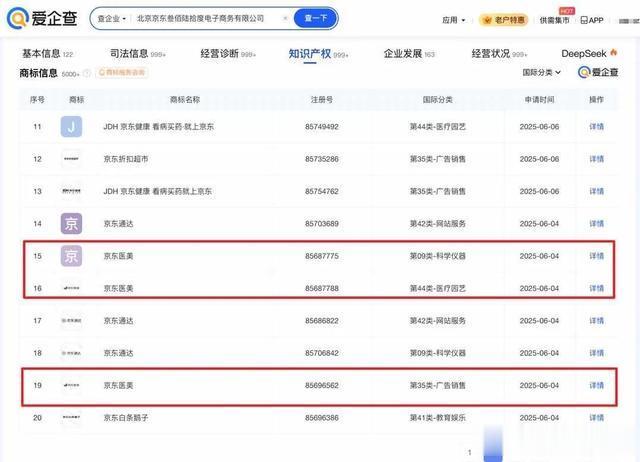Clear the search box with the x icon
This screenshot has height=462, width=640.
[x=285, y=18]
